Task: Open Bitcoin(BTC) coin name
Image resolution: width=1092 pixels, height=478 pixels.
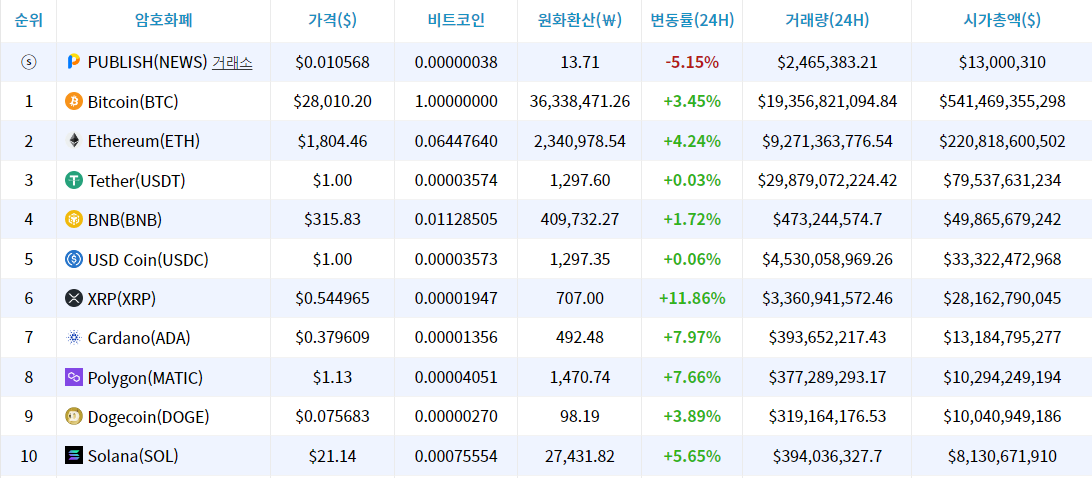Action: pos(133,102)
